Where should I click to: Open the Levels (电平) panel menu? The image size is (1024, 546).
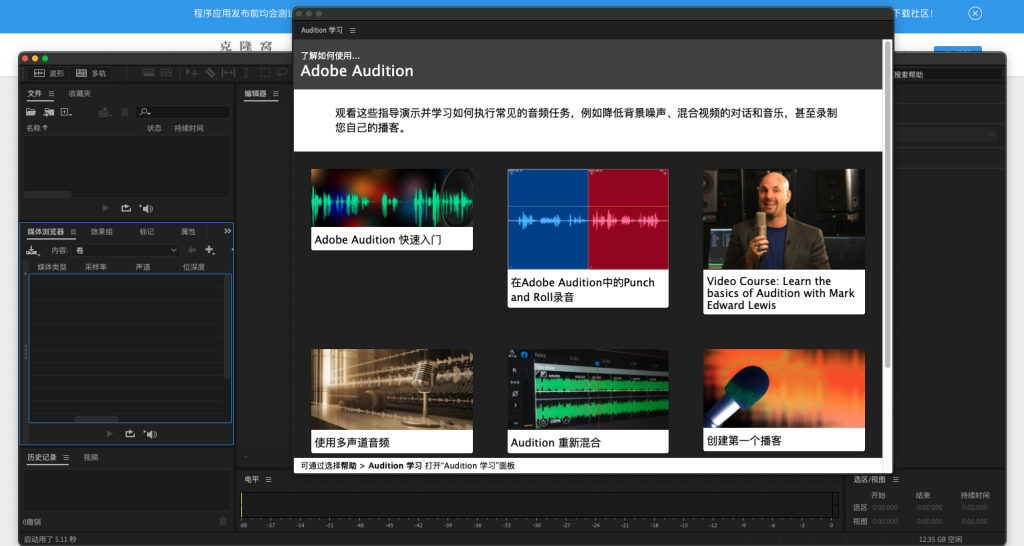tap(268, 479)
